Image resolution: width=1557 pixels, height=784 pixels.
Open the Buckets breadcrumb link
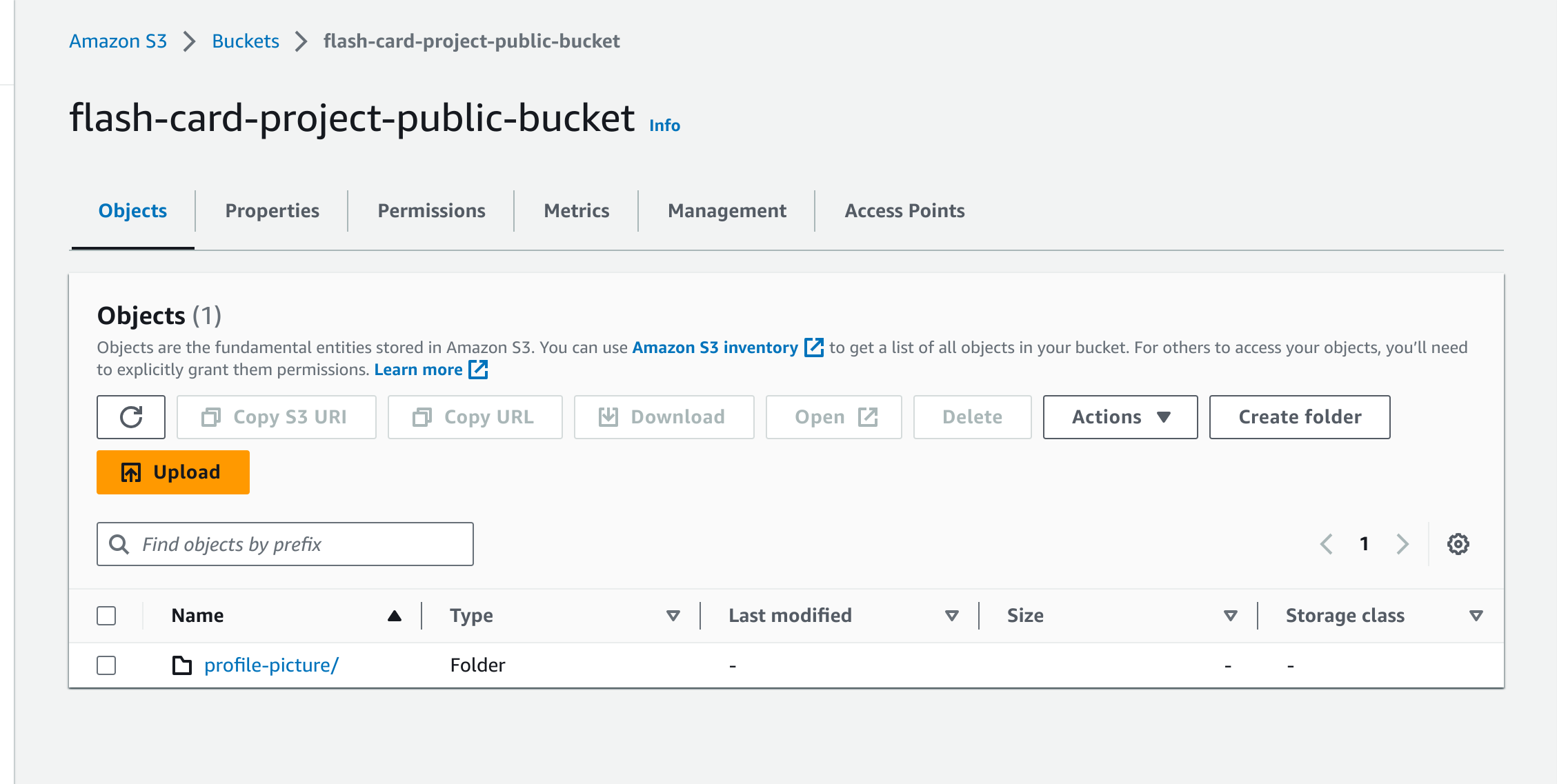(x=245, y=41)
